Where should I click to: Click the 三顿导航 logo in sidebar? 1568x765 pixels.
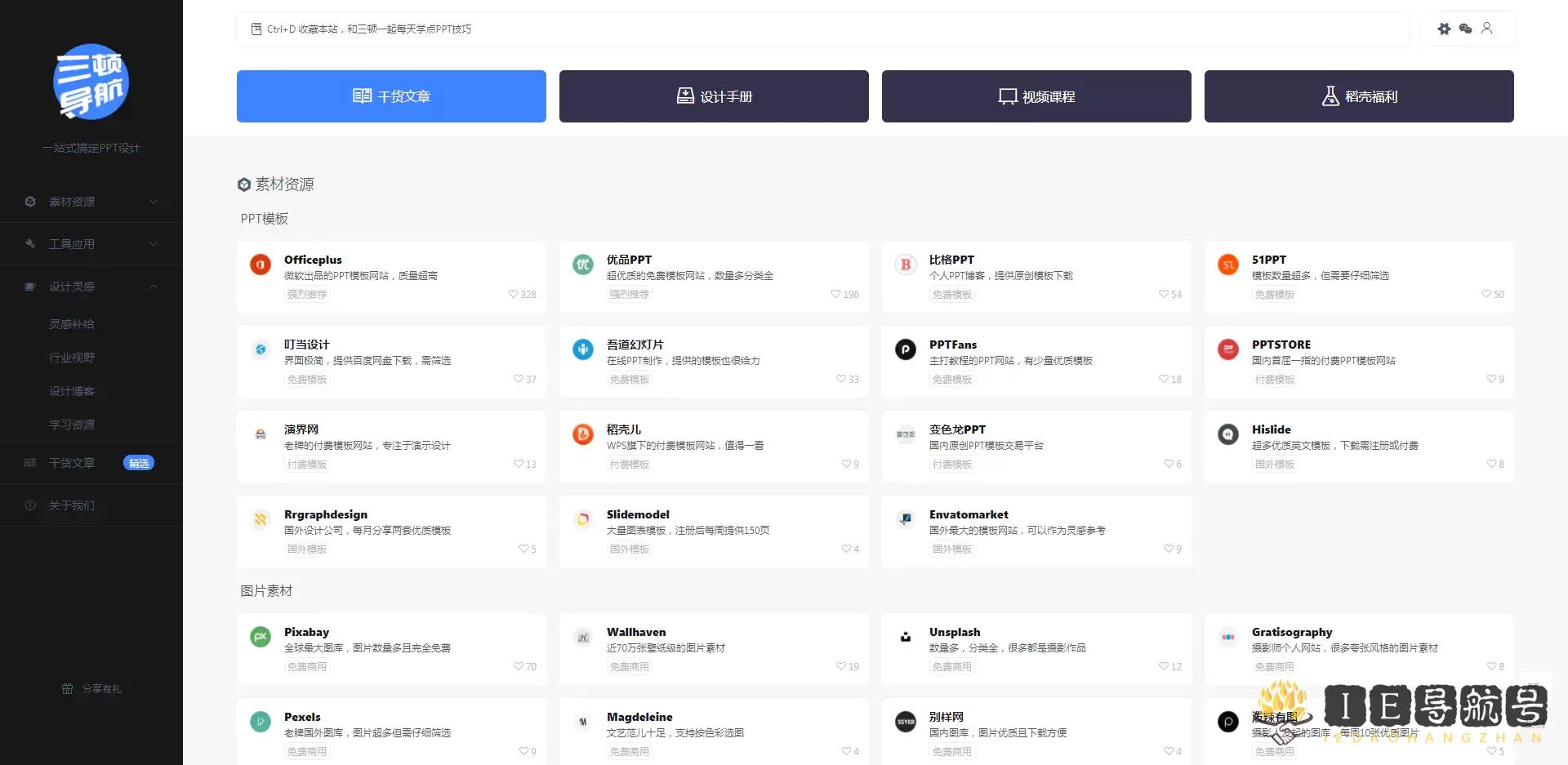coord(91,82)
